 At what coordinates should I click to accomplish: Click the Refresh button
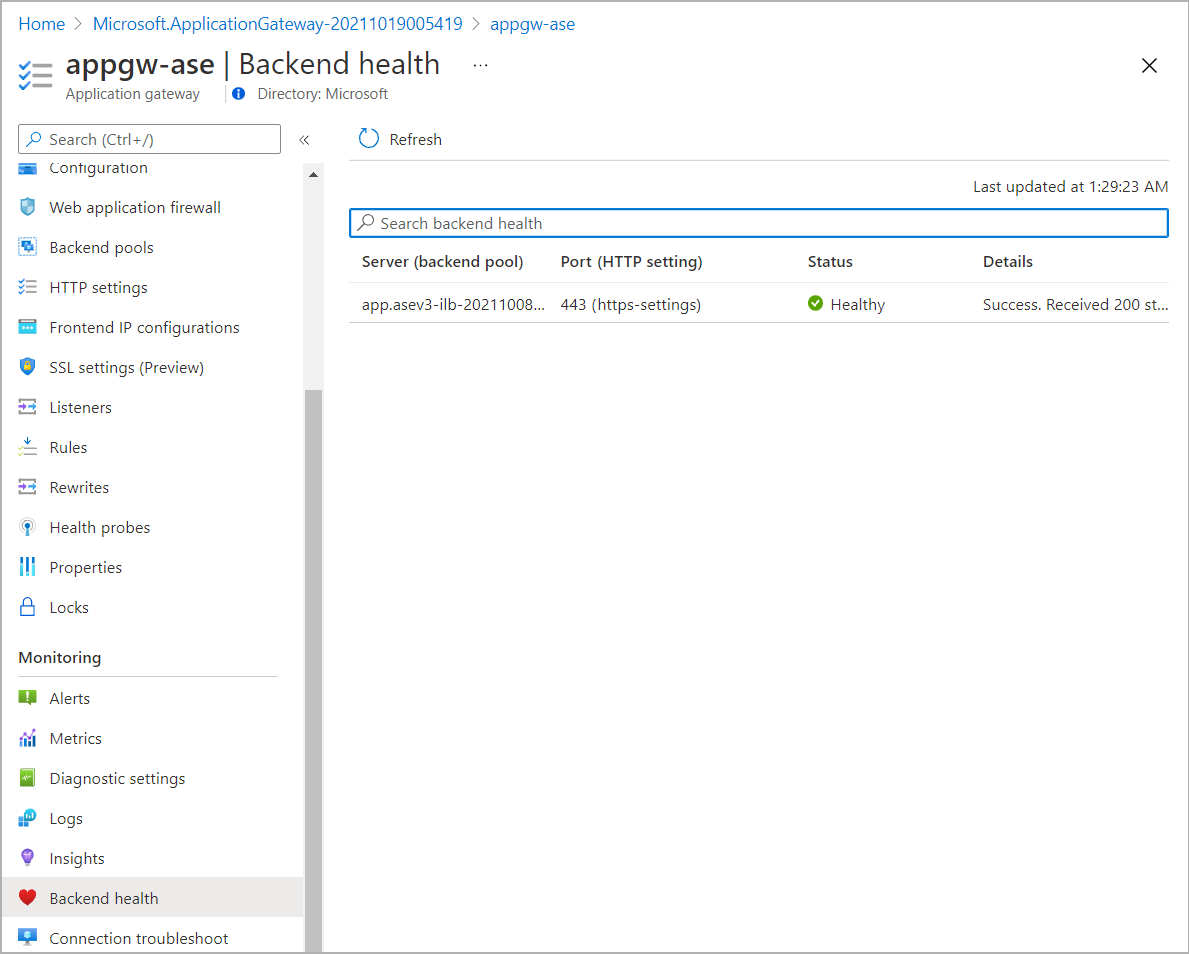coord(399,139)
